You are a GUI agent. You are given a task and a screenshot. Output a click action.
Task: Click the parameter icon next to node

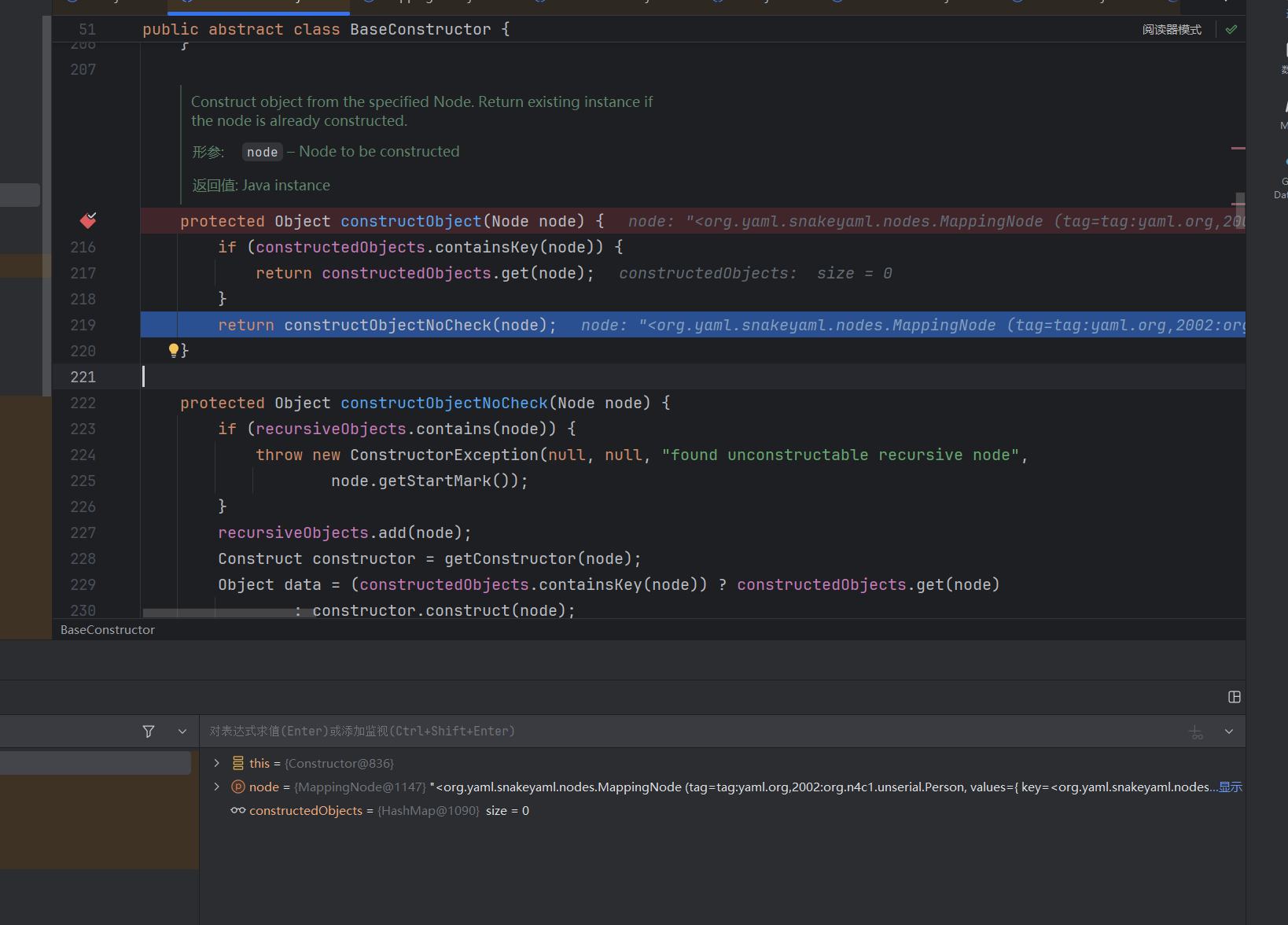[x=237, y=787]
